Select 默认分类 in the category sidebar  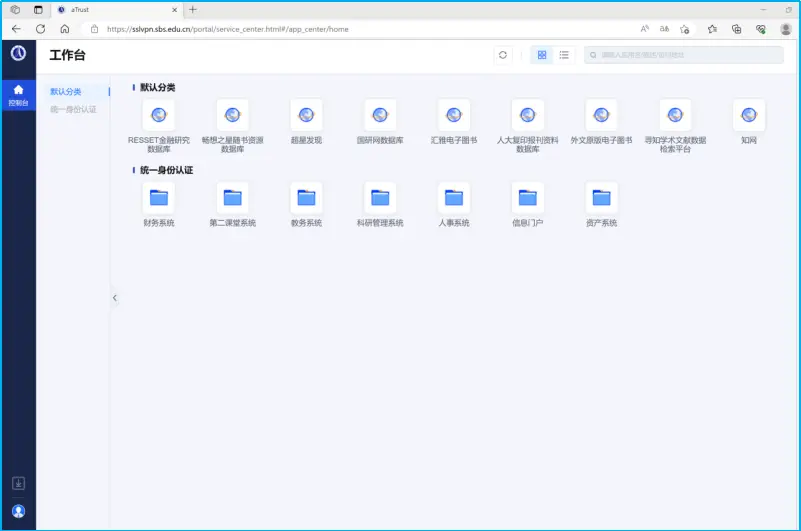click(x=66, y=91)
